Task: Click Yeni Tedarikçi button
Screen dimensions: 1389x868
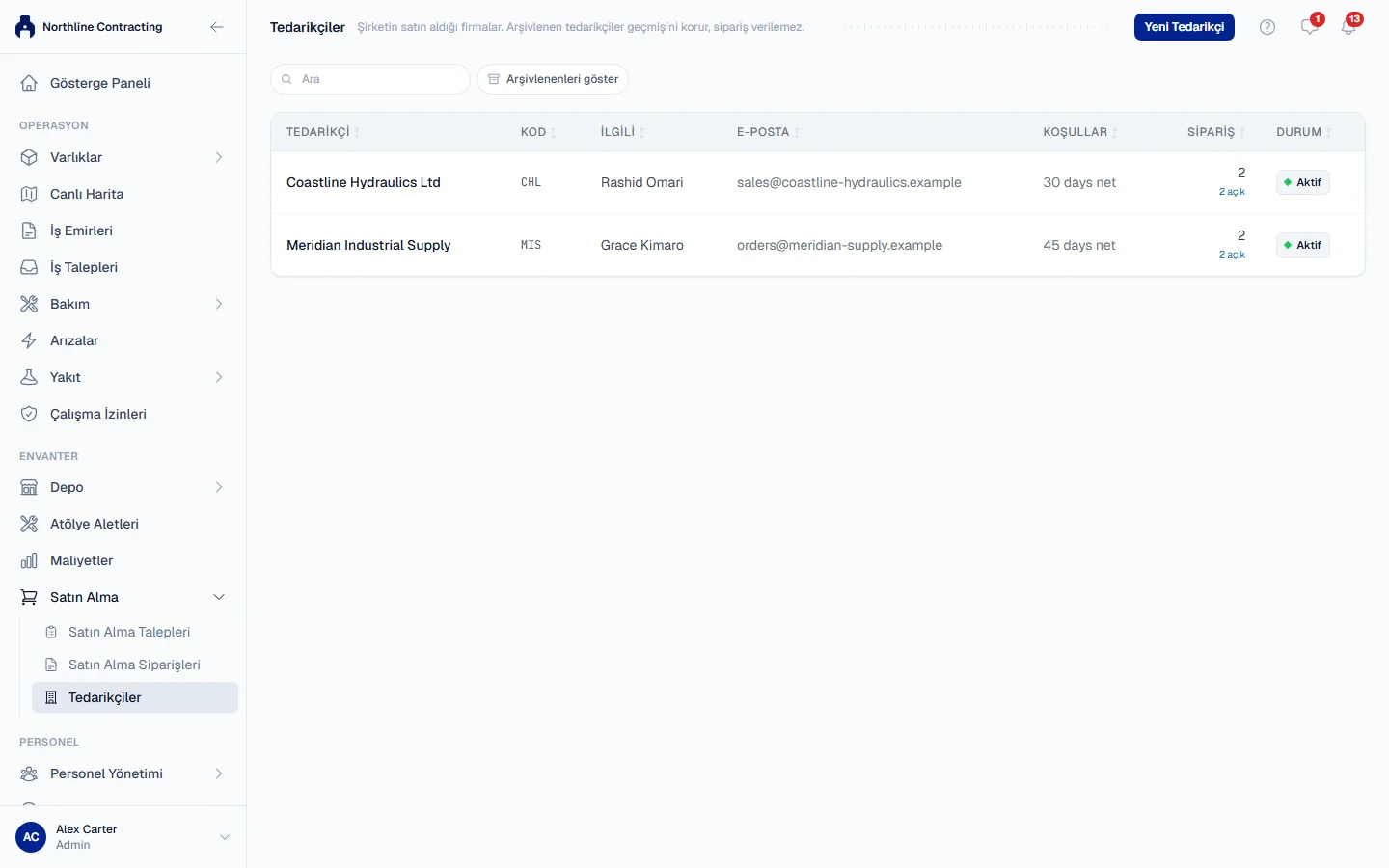Action: (x=1184, y=27)
